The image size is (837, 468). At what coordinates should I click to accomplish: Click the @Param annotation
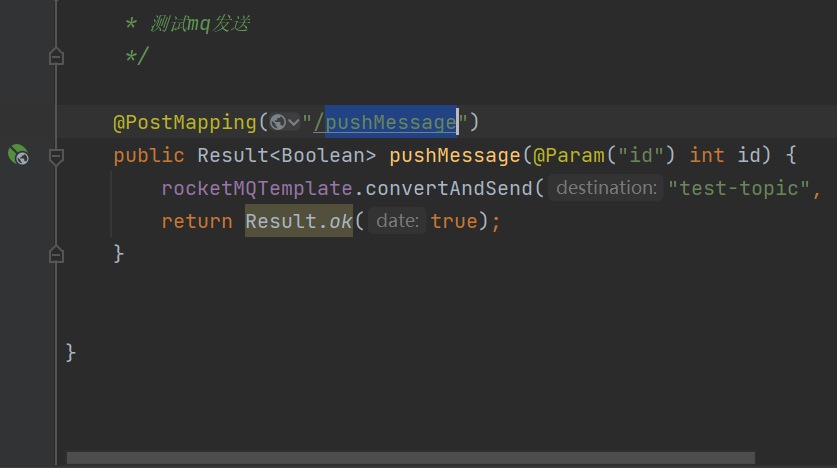[x=569, y=155]
